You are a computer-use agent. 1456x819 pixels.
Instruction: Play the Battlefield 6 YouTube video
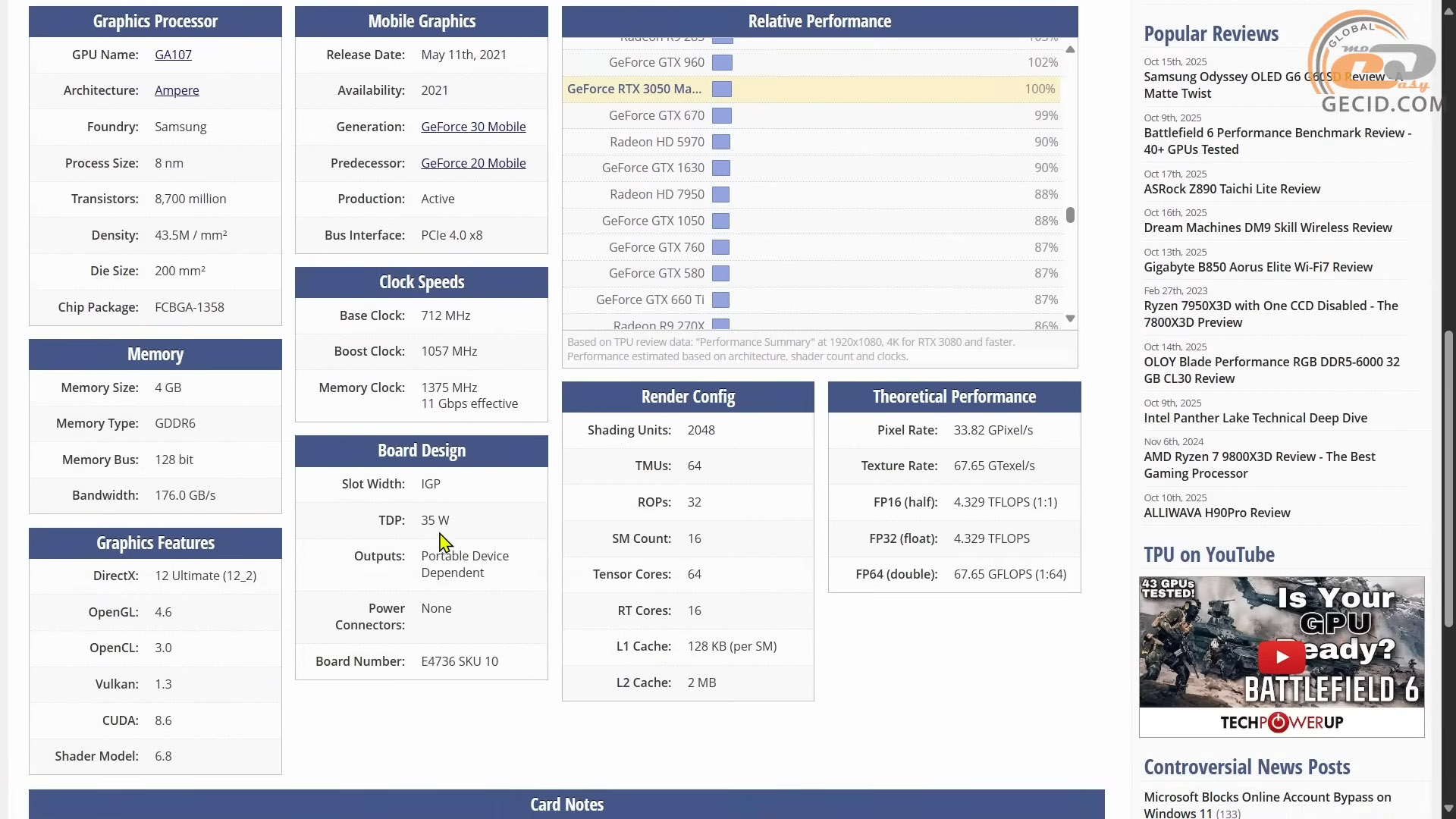[x=1281, y=657]
